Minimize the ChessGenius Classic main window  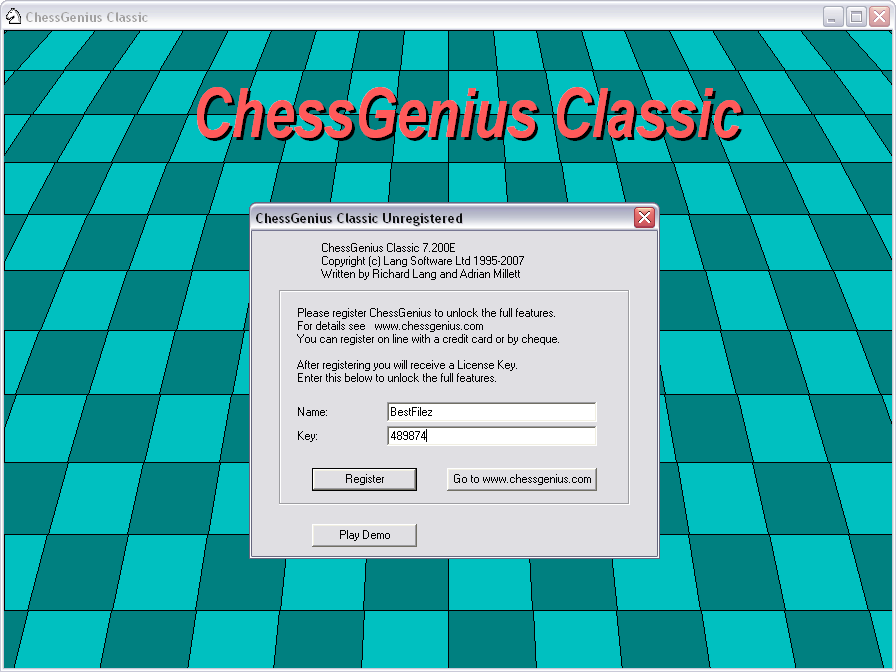[x=834, y=16]
